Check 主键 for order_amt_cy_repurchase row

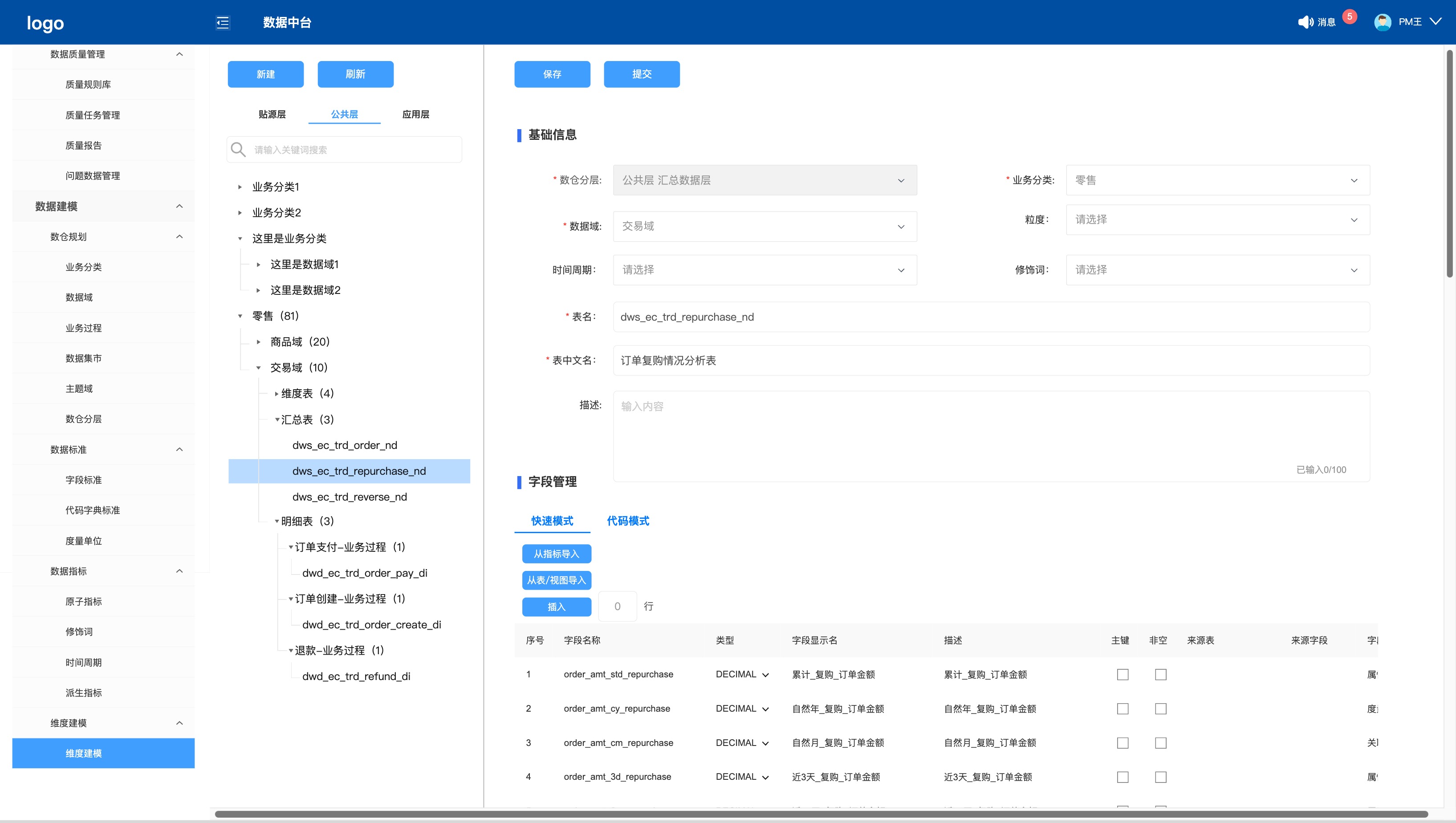(x=1123, y=709)
